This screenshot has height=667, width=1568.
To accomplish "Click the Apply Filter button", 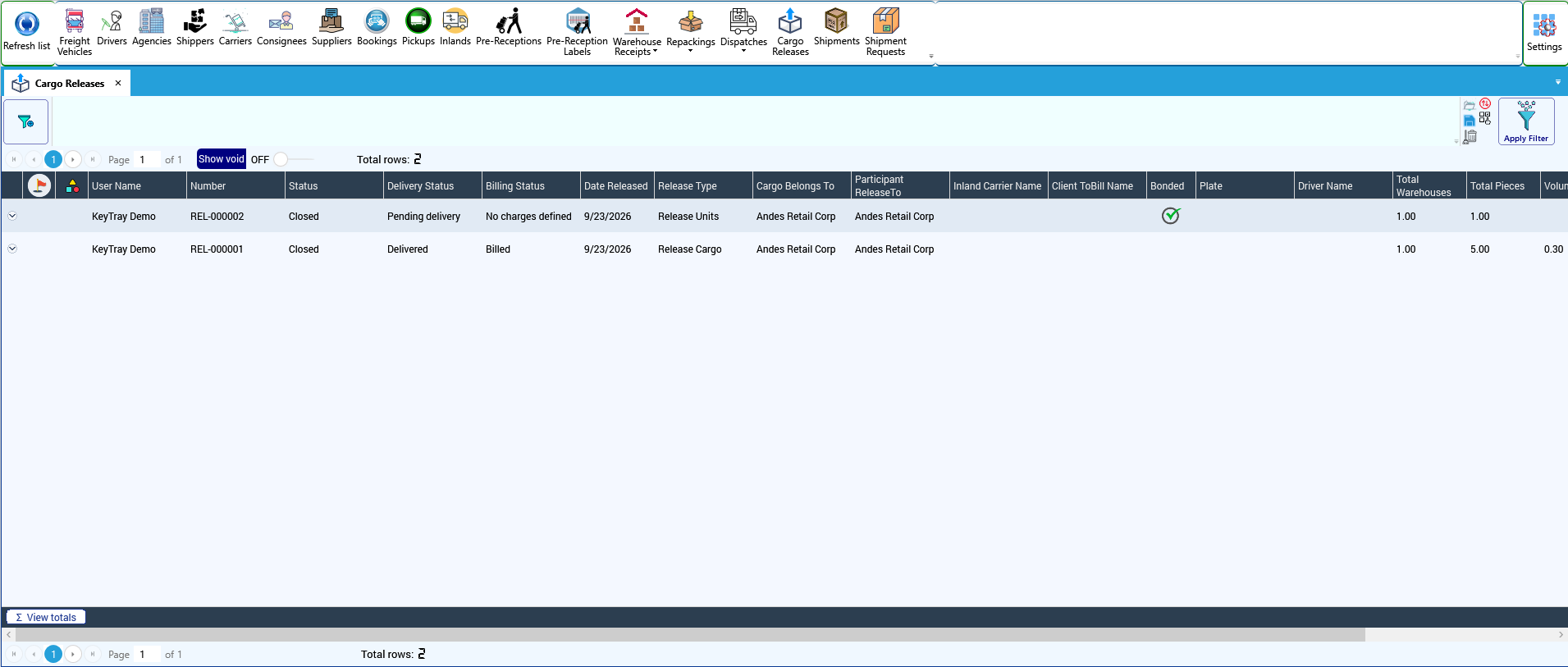I will [1526, 121].
